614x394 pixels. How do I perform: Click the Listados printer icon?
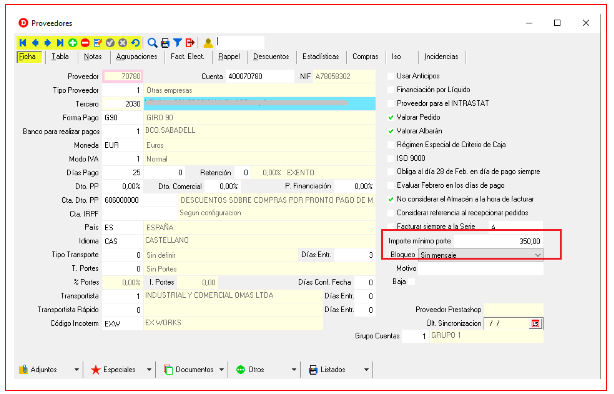313,369
